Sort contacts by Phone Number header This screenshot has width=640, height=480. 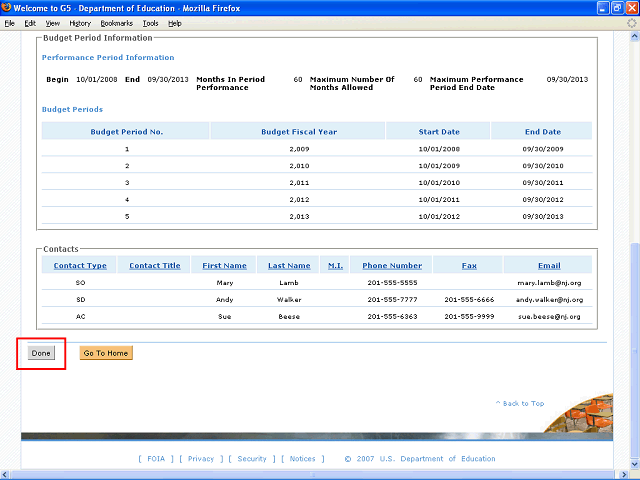392,266
